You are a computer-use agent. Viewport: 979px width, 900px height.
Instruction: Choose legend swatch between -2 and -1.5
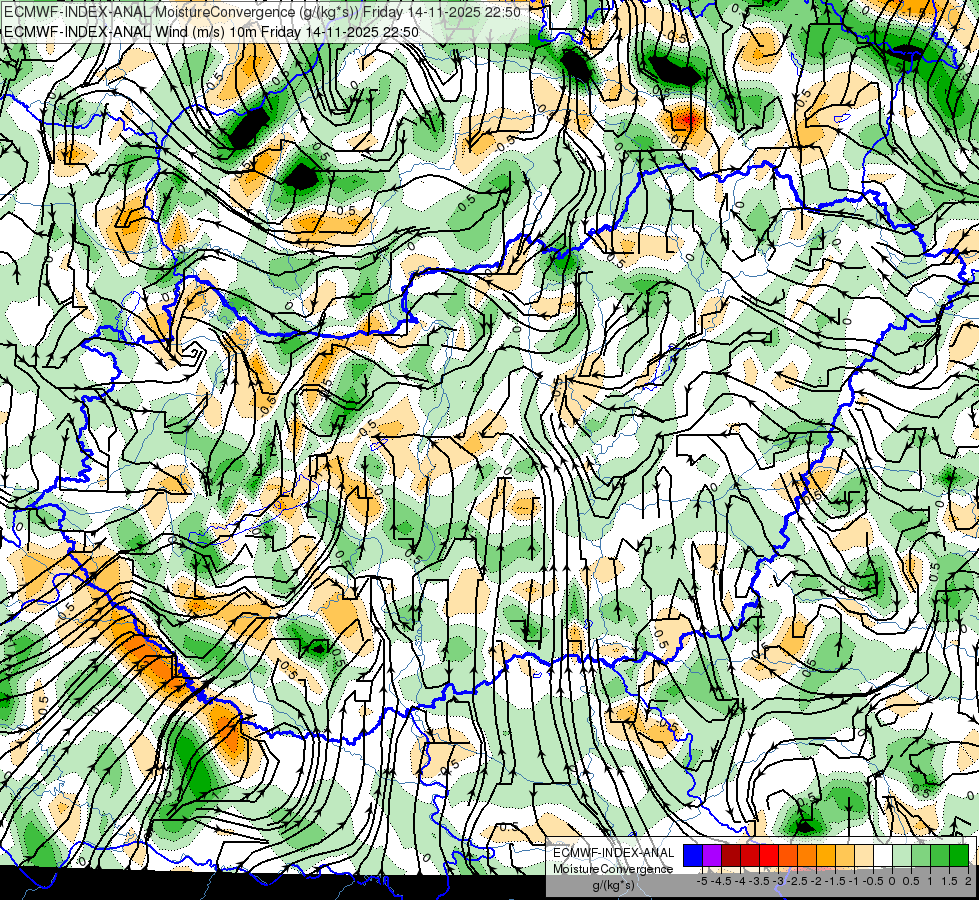(x=826, y=856)
